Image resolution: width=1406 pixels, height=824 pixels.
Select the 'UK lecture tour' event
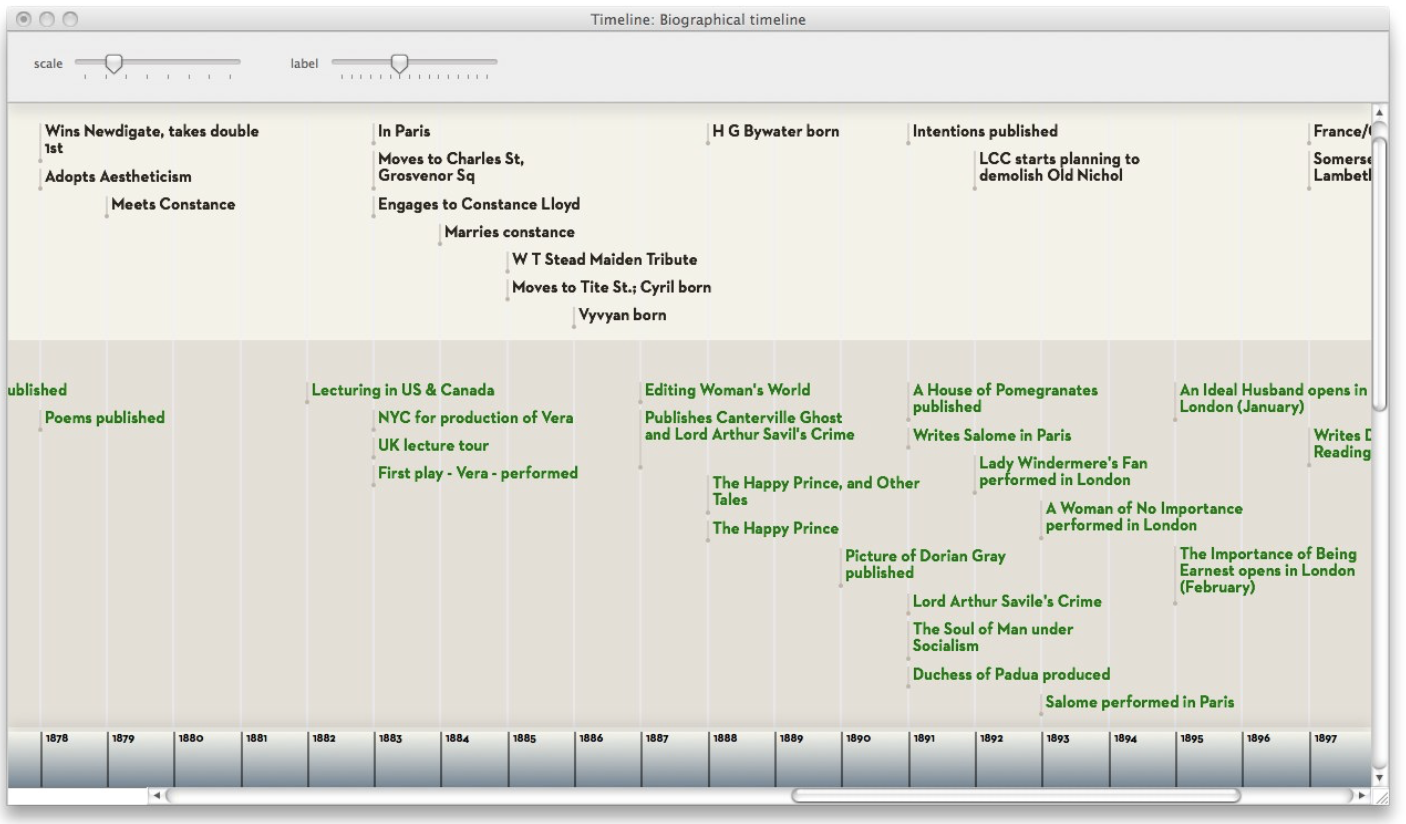(x=433, y=446)
